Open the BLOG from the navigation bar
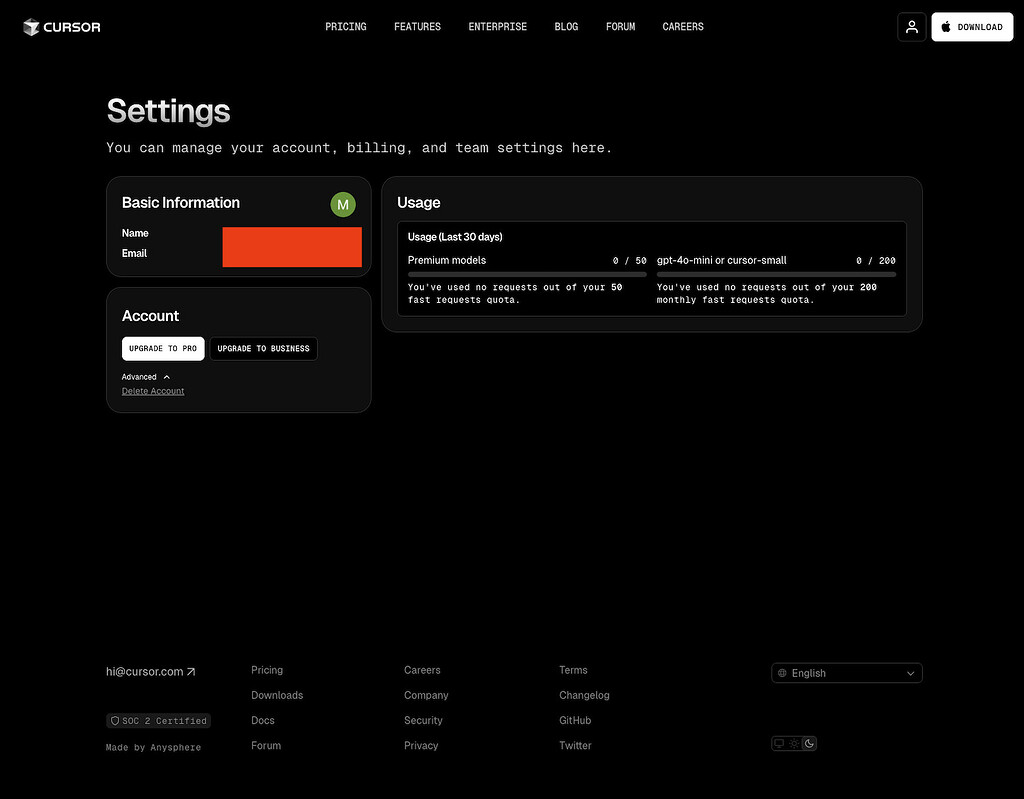The width and height of the screenshot is (1024, 799). point(566,27)
